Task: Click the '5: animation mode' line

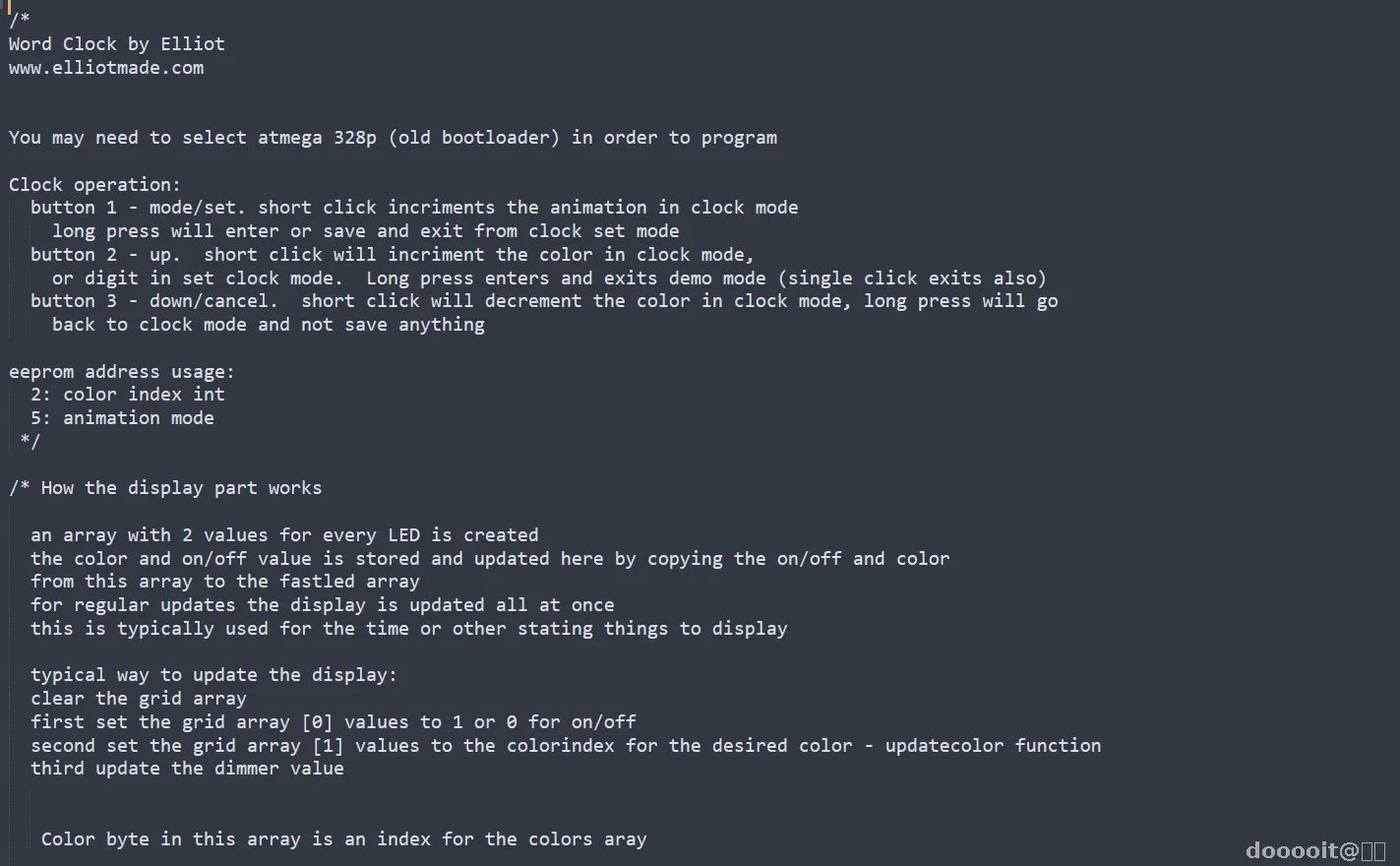Action: (122, 418)
